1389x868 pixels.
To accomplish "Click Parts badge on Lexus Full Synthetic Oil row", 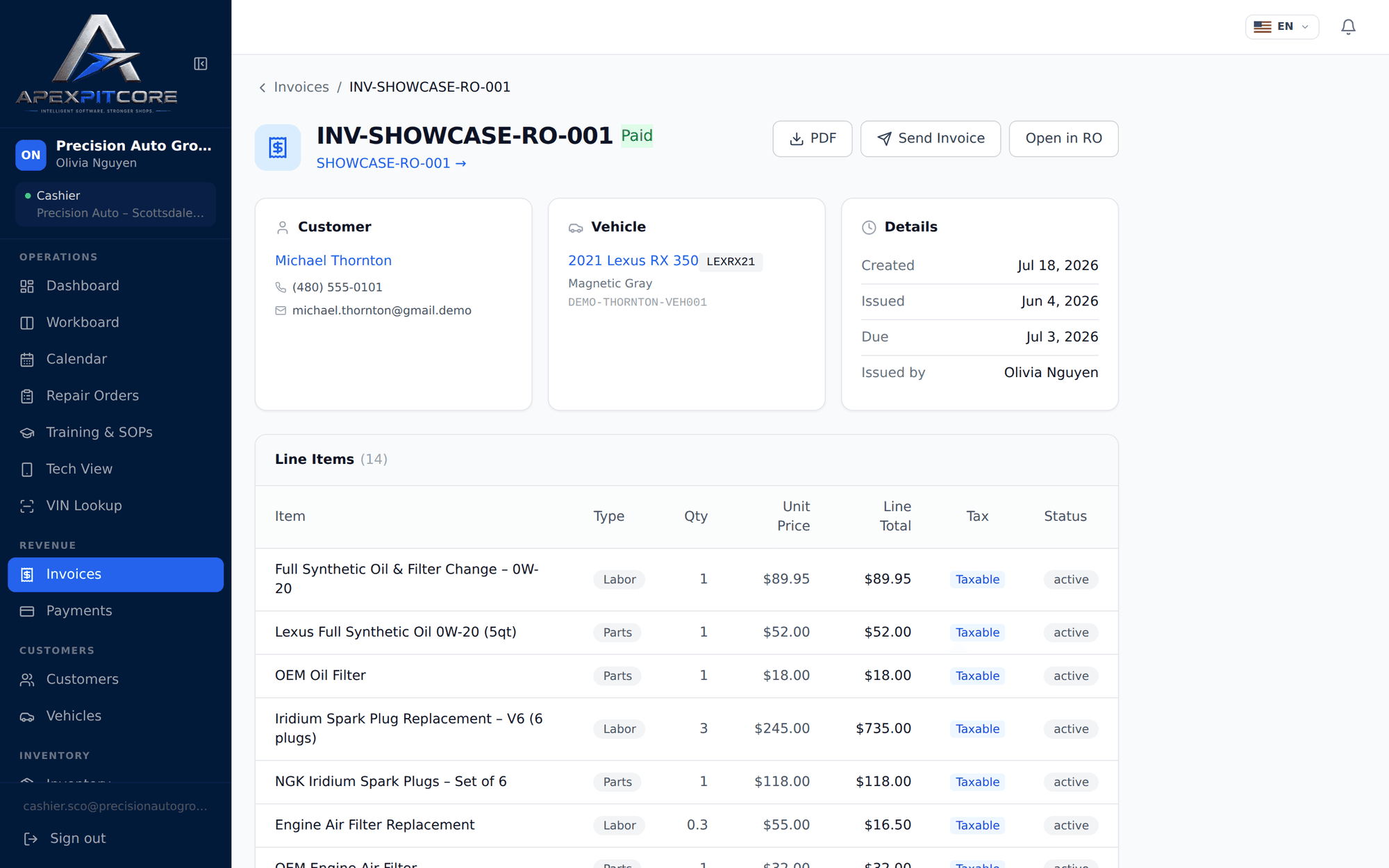I will pyautogui.click(x=617, y=633).
